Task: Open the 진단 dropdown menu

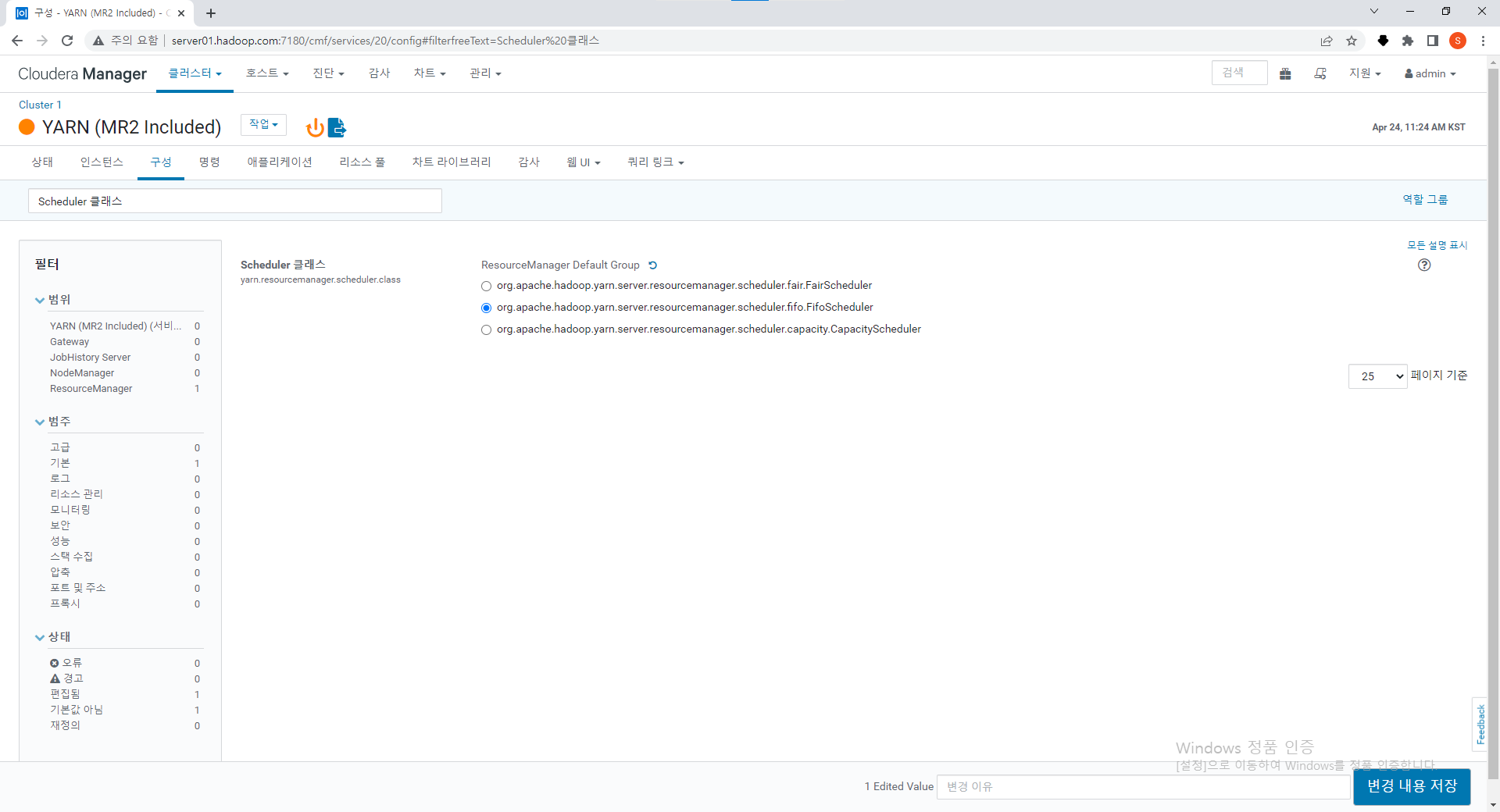Action: click(x=328, y=73)
